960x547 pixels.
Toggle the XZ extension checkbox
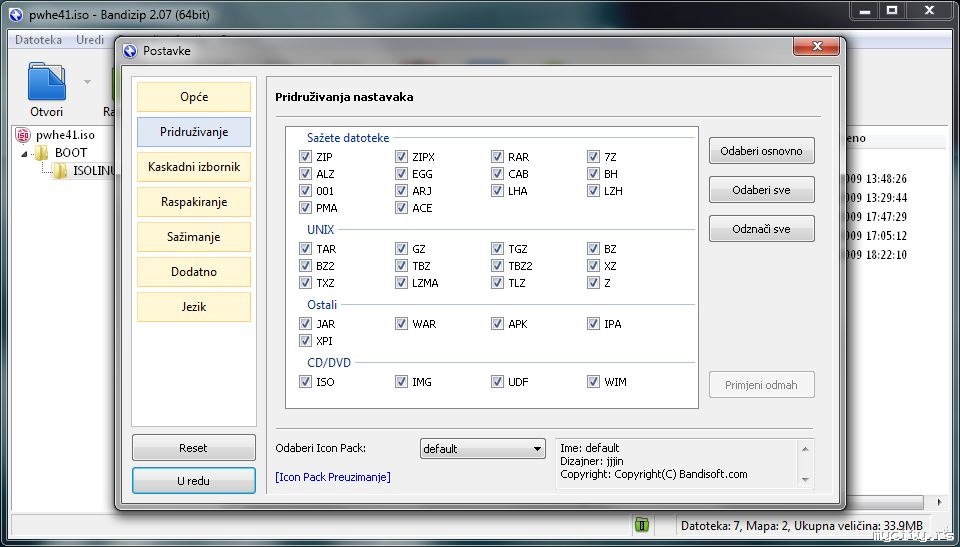(x=593, y=266)
